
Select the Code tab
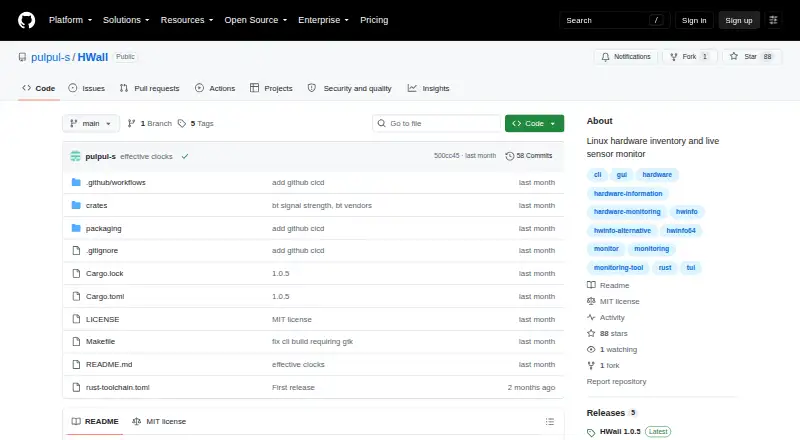tap(39, 88)
